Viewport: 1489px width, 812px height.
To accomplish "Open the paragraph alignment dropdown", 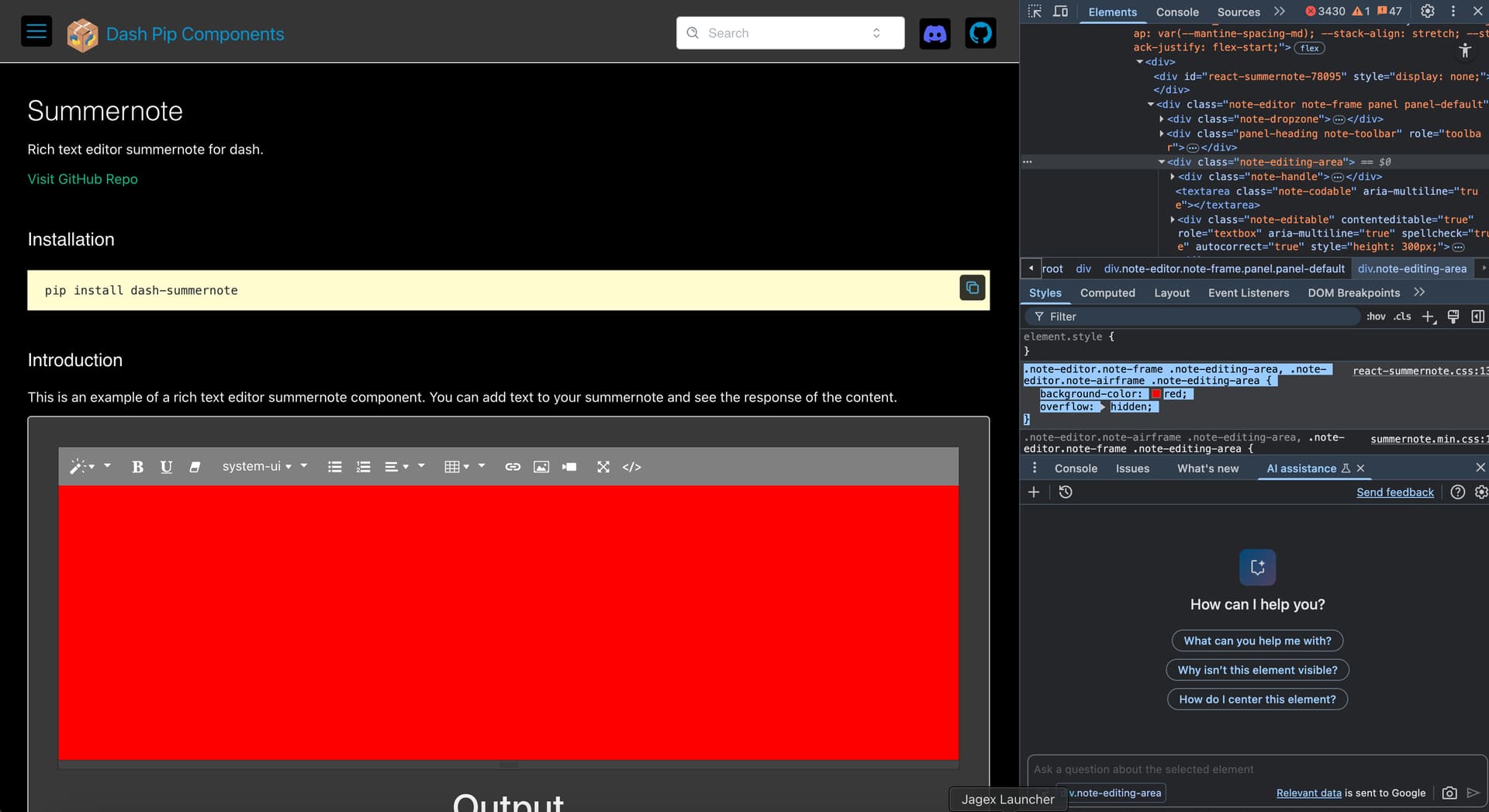I will [x=396, y=466].
